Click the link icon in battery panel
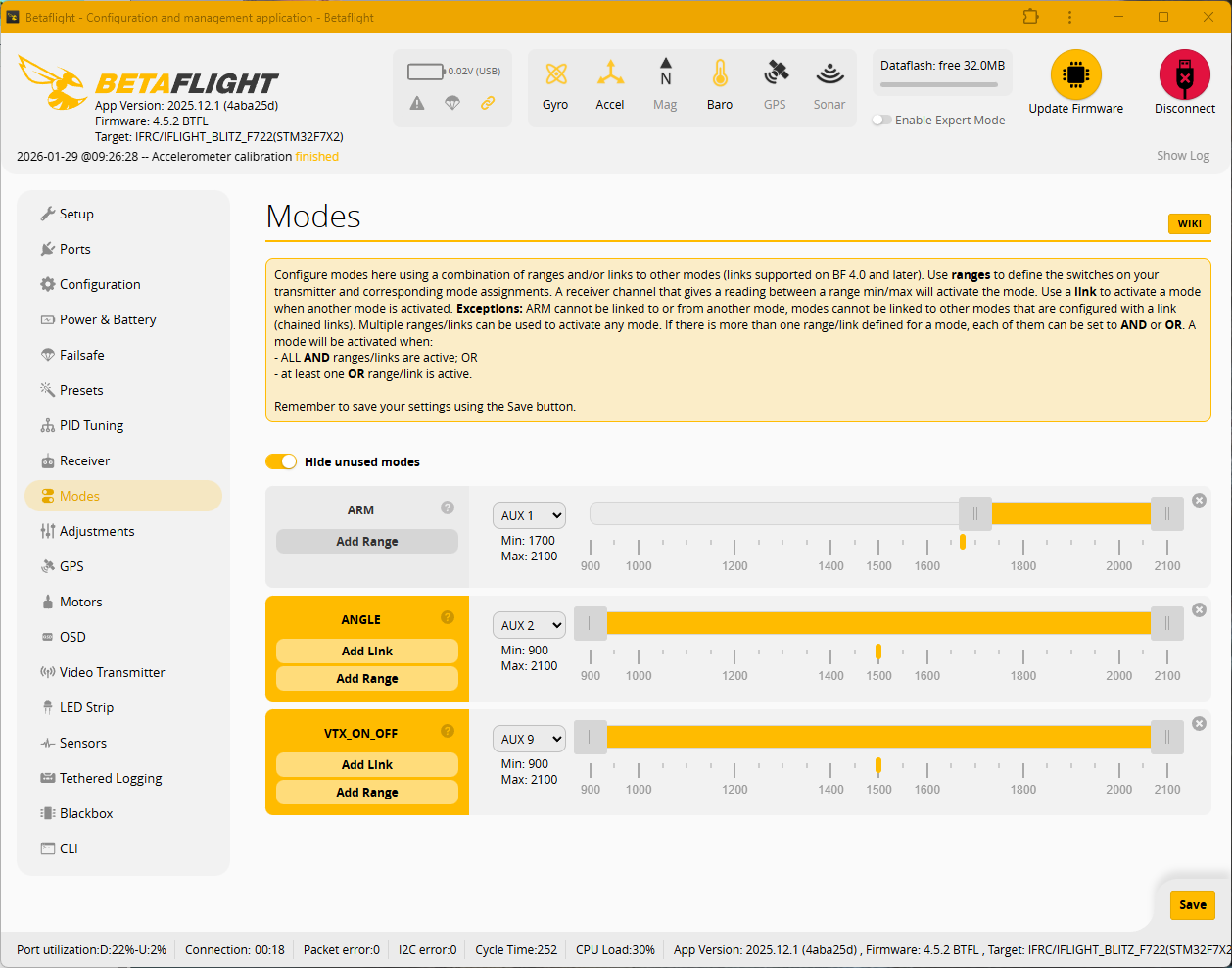The image size is (1232, 968). (x=487, y=103)
